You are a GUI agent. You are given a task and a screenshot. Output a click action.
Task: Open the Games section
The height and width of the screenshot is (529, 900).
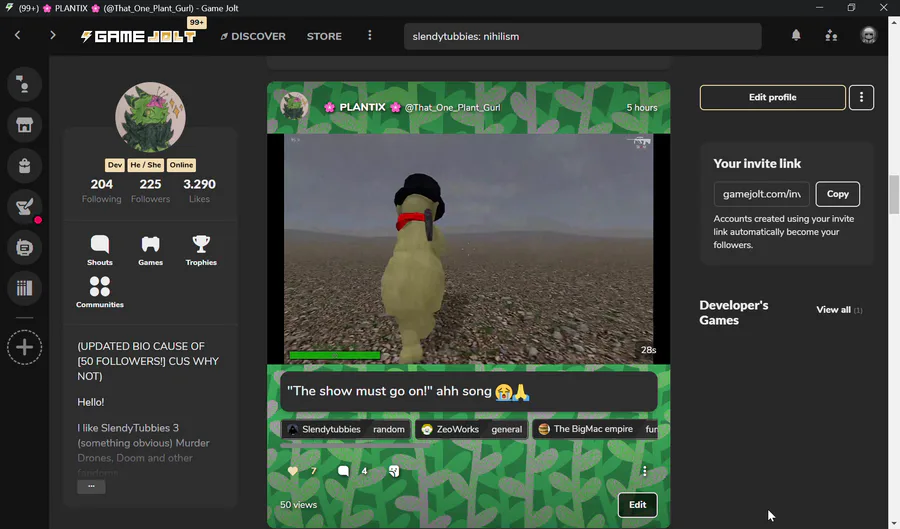(x=150, y=250)
